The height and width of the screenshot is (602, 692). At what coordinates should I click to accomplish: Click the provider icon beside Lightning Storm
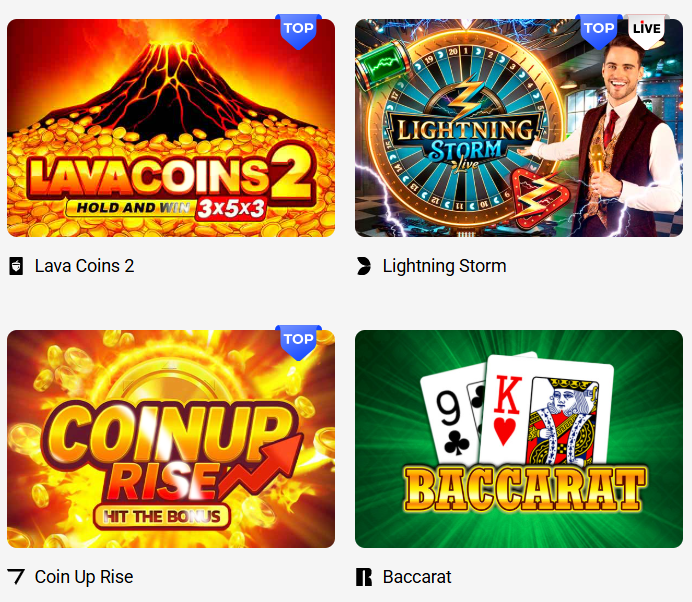click(x=364, y=266)
